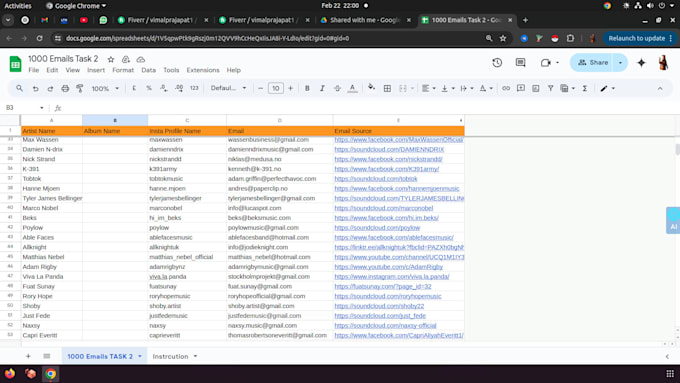Open the Data menu
The width and height of the screenshot is (680, 383).
tap(148, 70)
